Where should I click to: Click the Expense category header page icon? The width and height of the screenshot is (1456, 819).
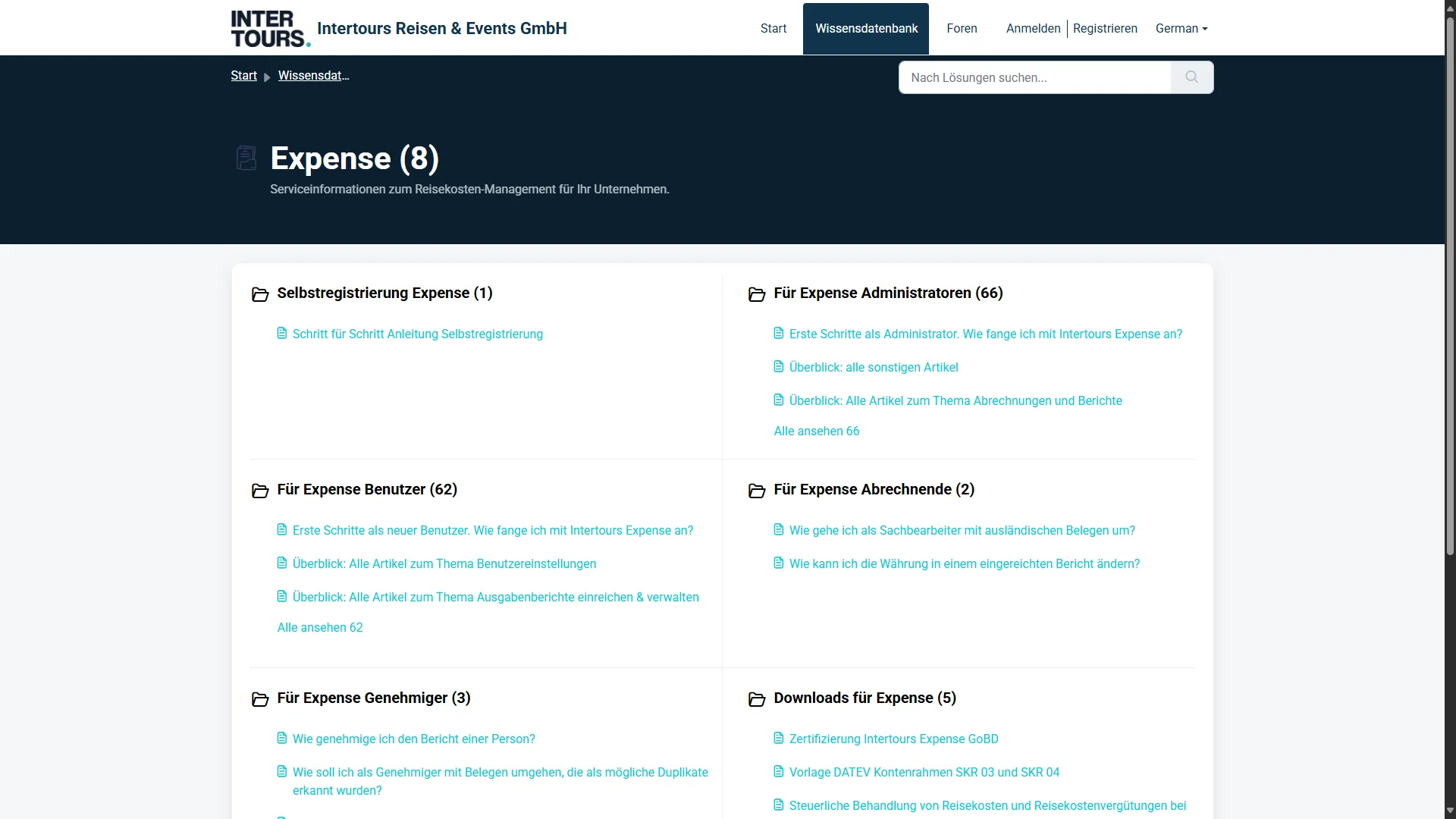246,158
